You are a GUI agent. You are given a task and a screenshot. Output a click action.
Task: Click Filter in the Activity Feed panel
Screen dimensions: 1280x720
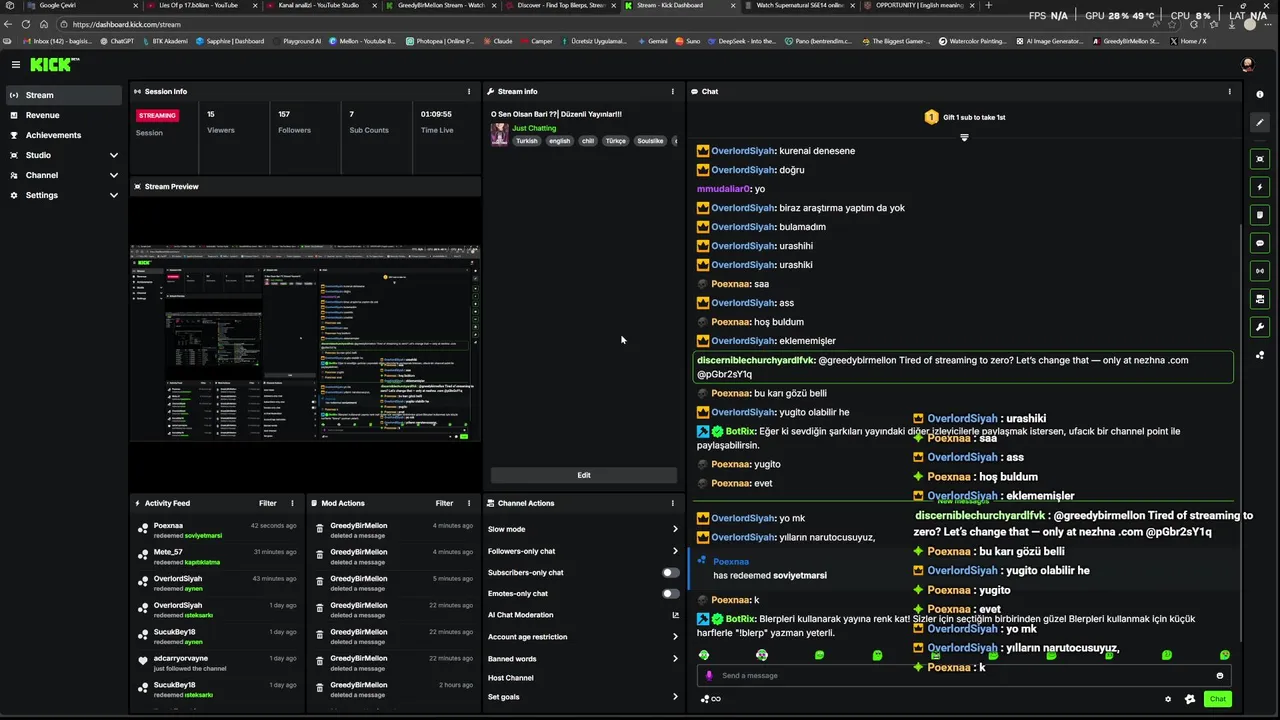(x=268, y=503)
